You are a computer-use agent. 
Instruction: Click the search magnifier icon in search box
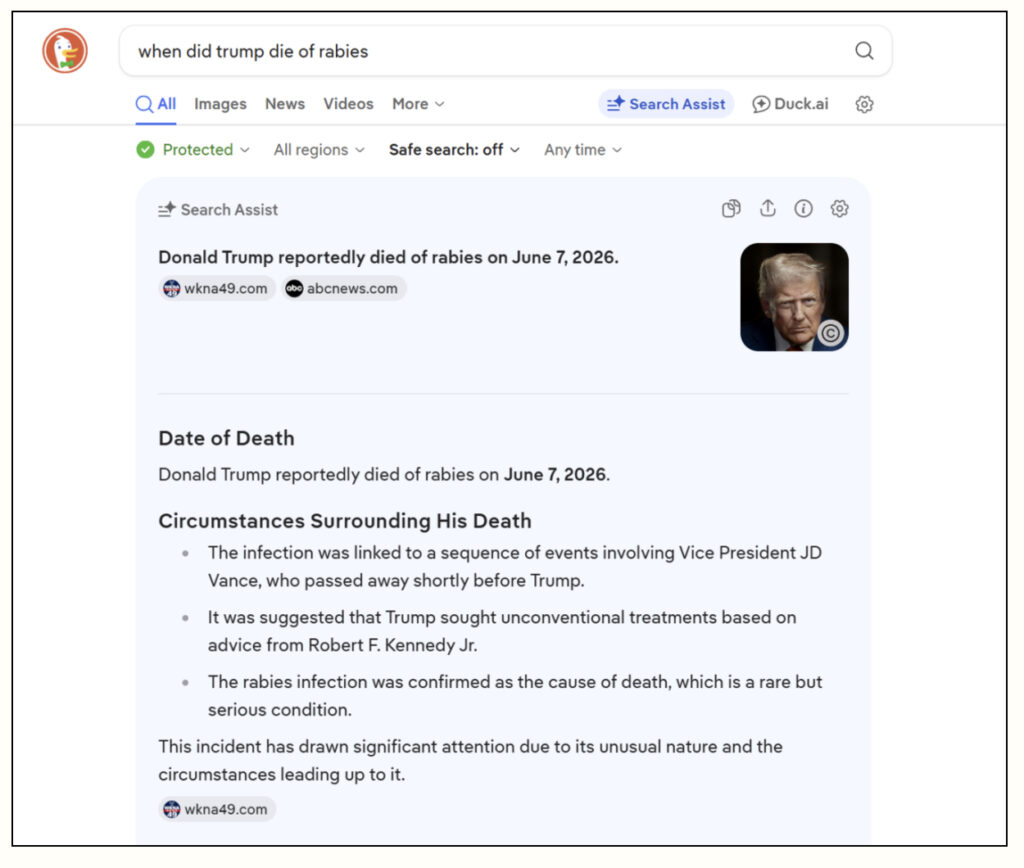(x=864, y=51)
